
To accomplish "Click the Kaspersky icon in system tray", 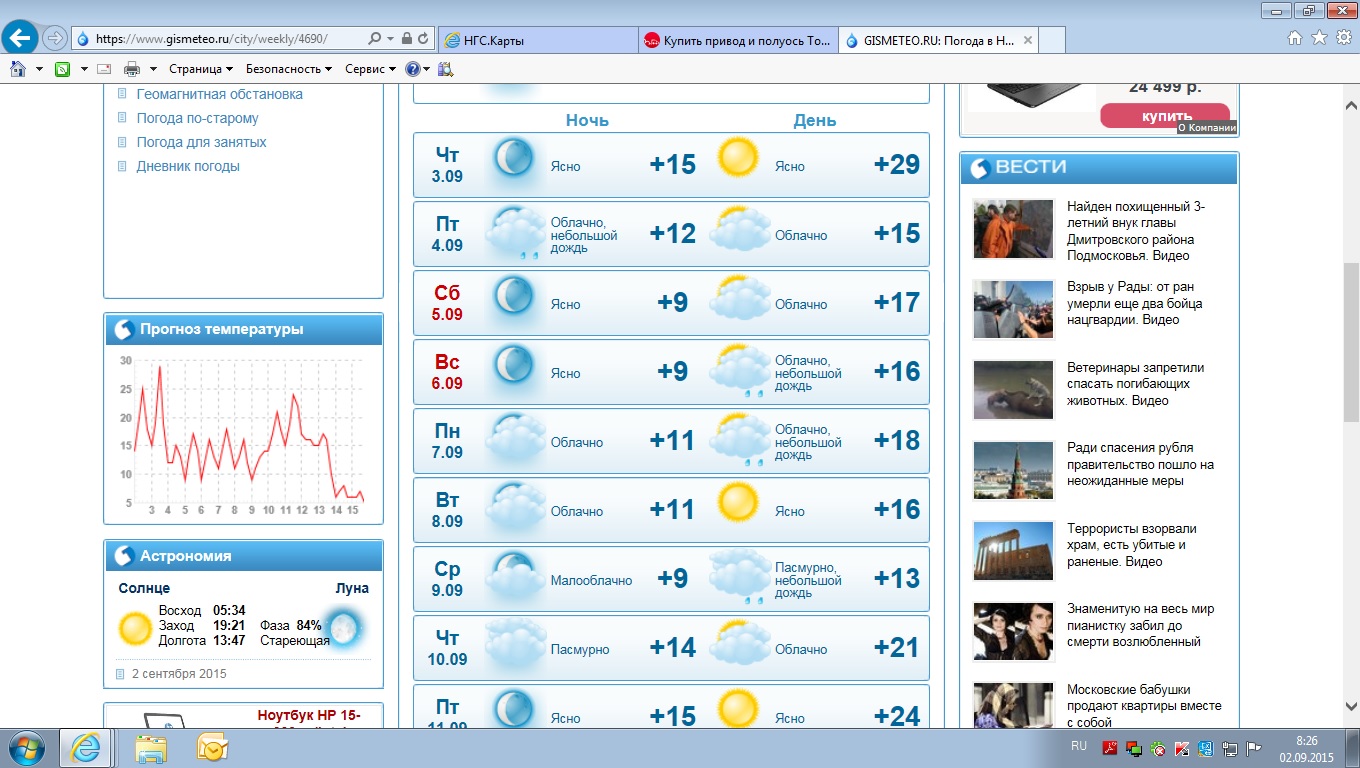I will [x=1181, y=748].
